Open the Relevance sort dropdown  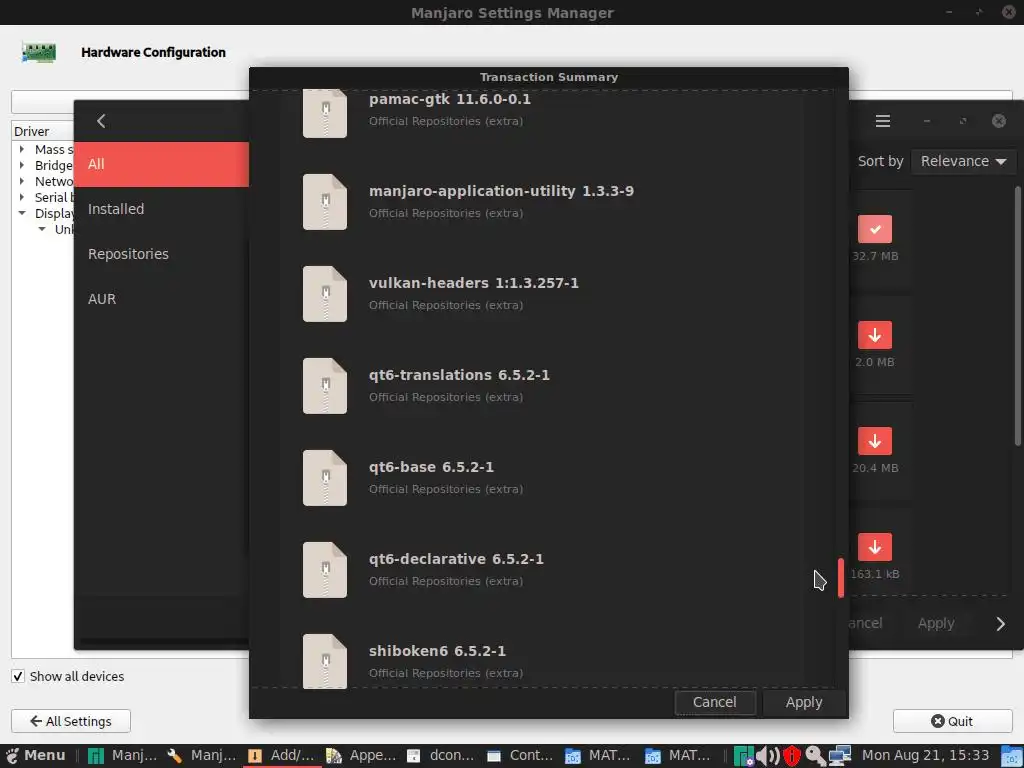pos(963,161)
